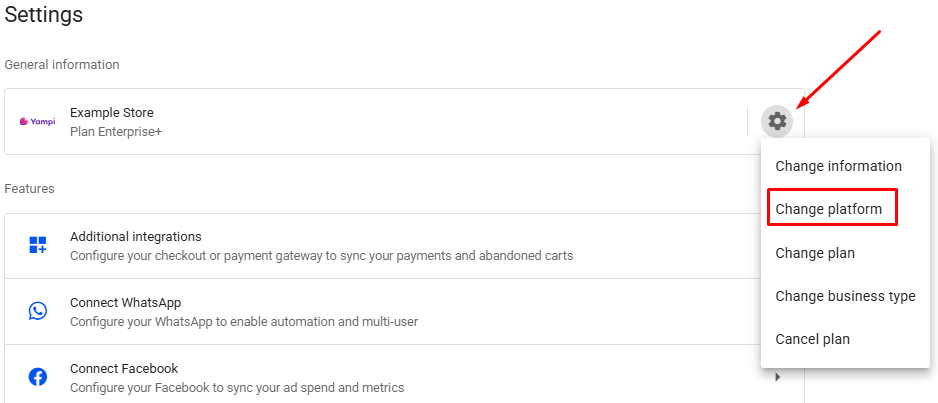The image size is (938, 403).
Task: Open the Connect Facebook title
Action: [123, 368]
